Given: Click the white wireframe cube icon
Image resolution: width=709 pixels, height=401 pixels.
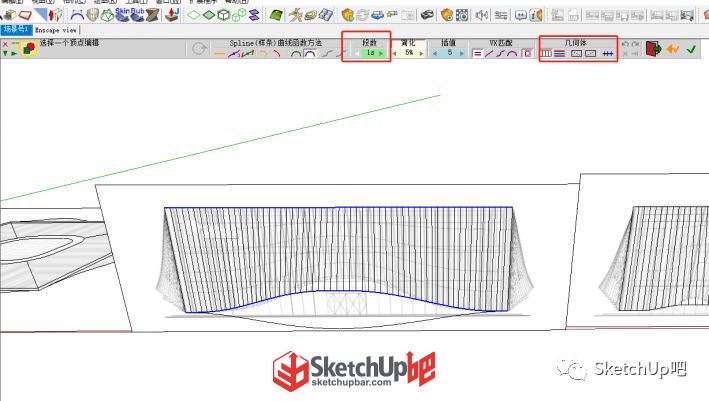Looking at the screenshot, I should tap(224, 15).
